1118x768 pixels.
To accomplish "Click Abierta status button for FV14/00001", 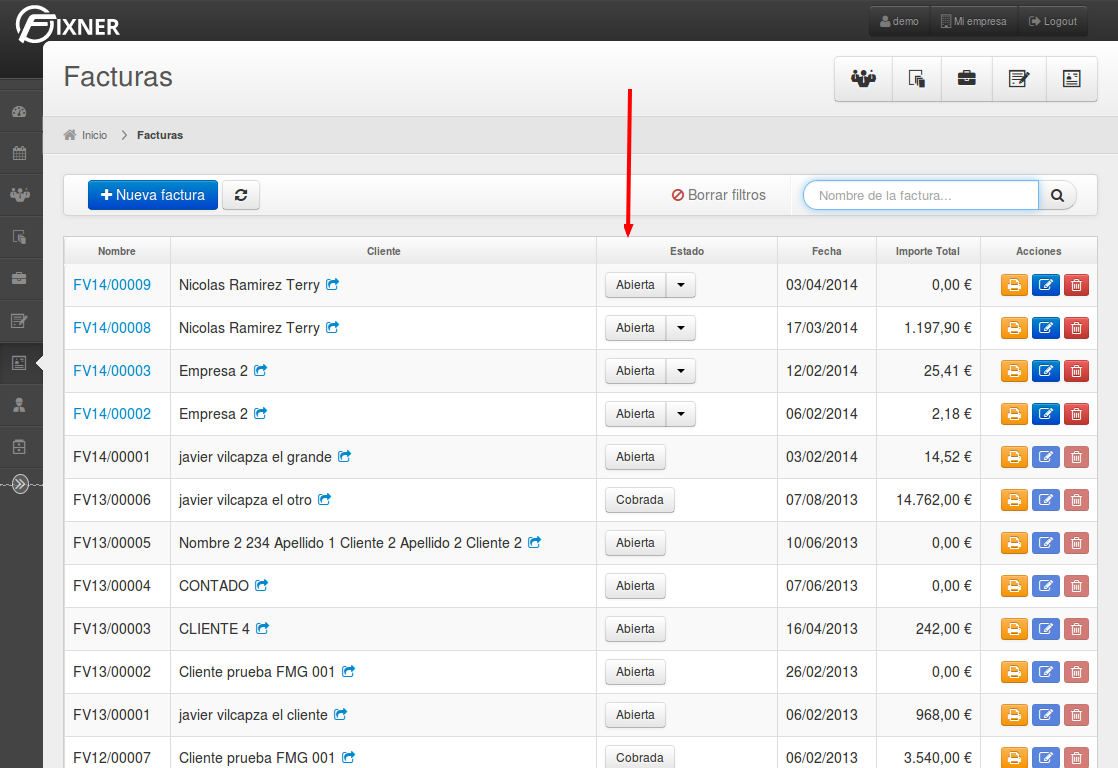I will click(635, 457).
